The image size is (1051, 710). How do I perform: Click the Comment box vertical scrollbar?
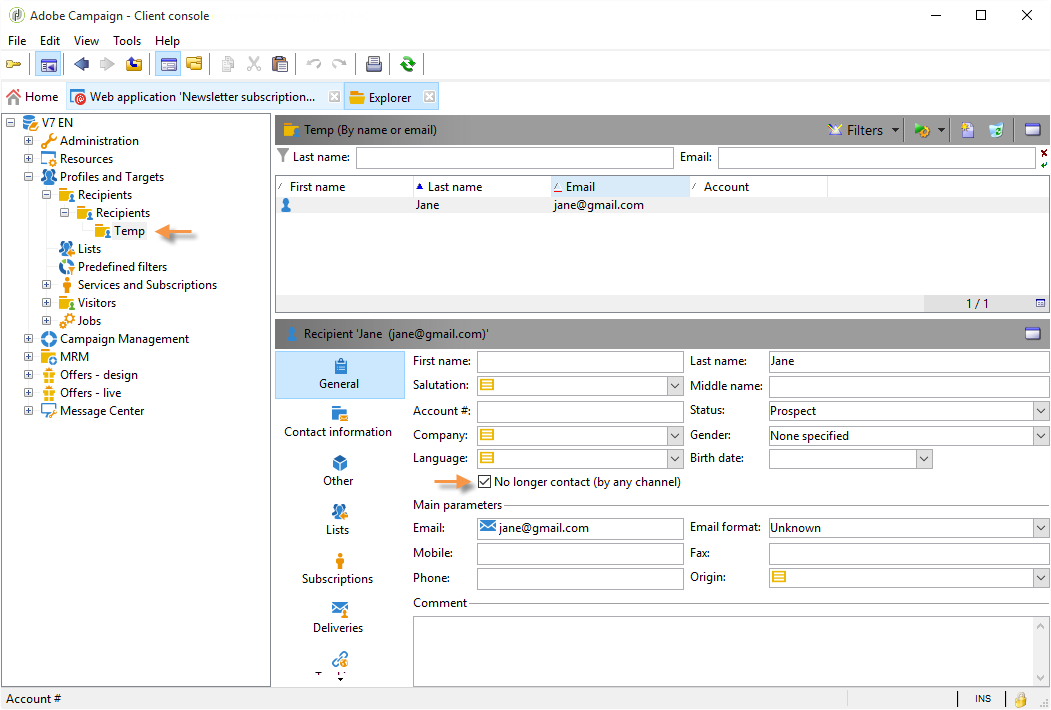coord(1040,652)
